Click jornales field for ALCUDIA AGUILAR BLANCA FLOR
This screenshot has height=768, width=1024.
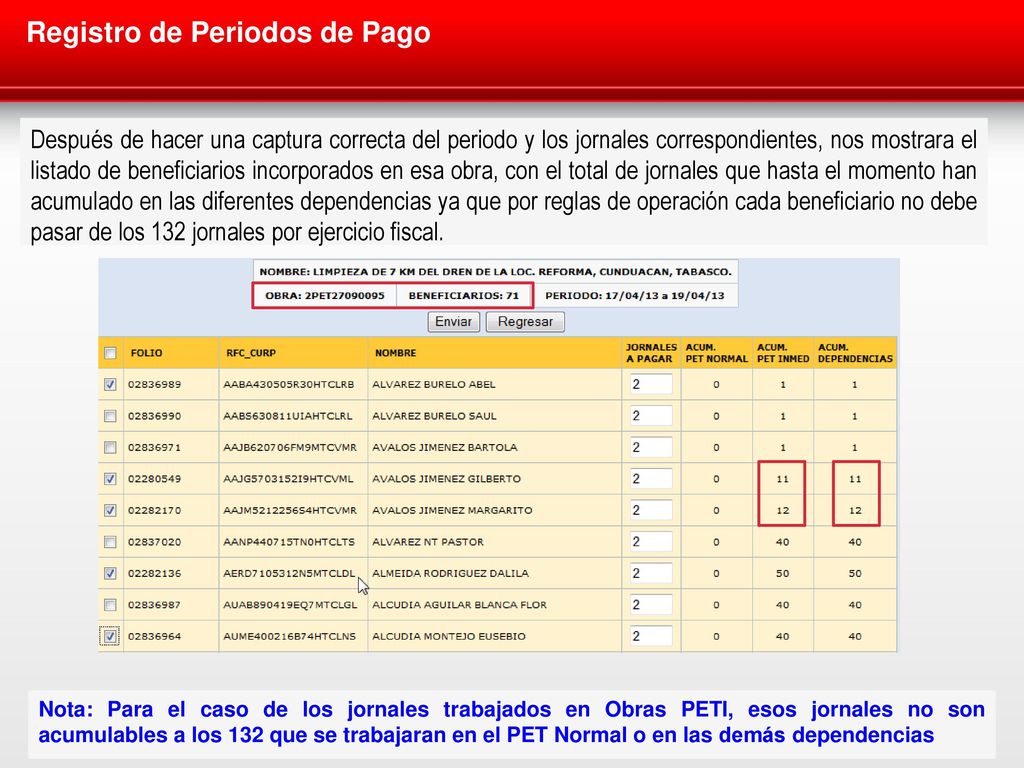(x=651, y=604)
